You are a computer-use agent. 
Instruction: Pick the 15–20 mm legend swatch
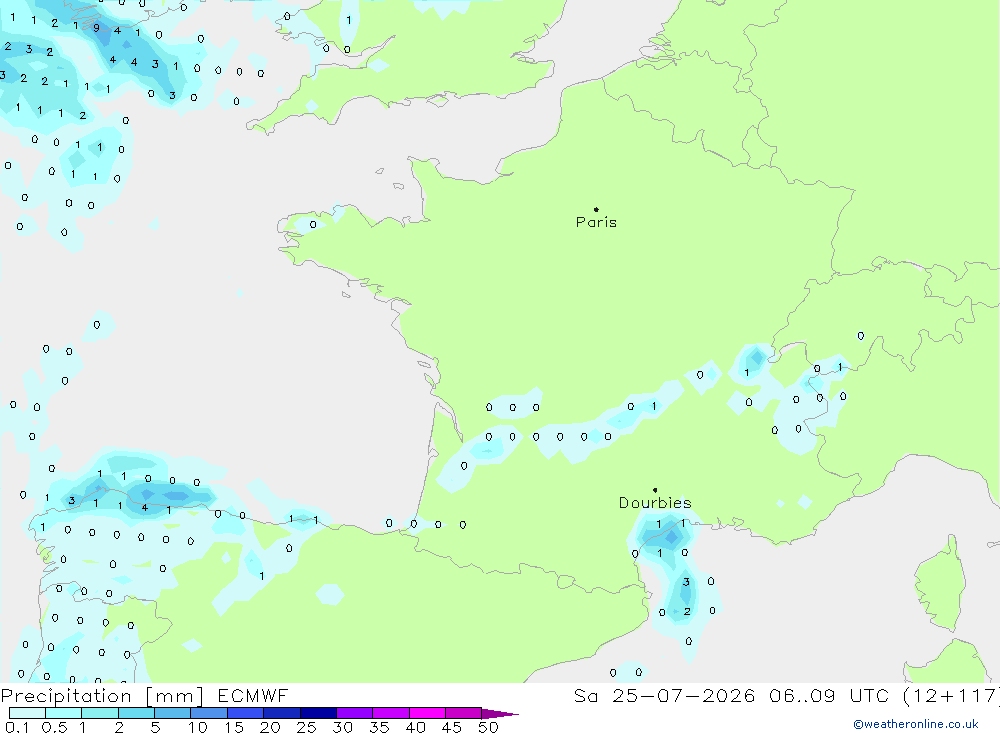click(x=246, y=713)
